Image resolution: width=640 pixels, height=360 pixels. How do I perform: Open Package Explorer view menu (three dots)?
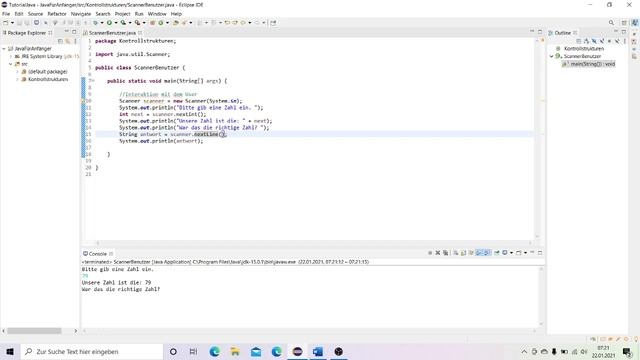tap(76, 41)
